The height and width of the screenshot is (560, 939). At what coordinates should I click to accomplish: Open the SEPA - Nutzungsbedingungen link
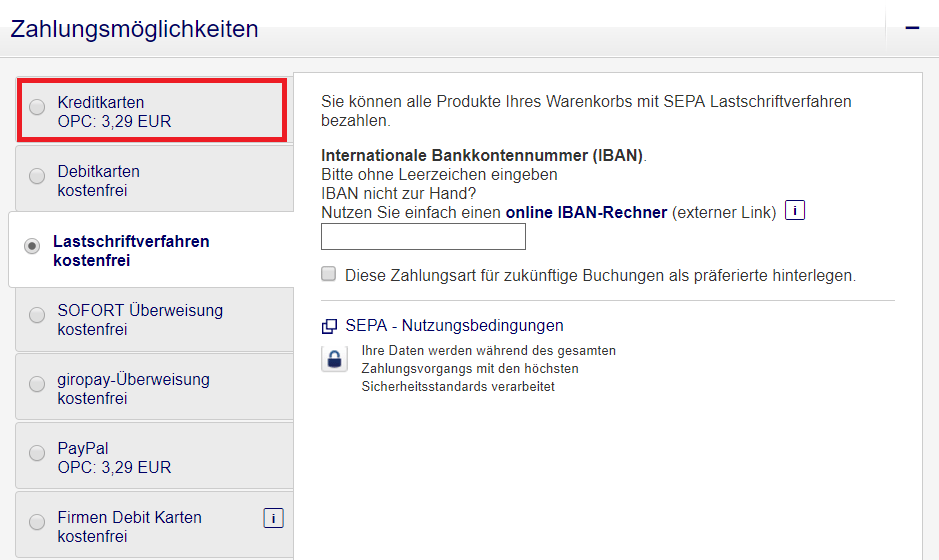click(454, 325)
